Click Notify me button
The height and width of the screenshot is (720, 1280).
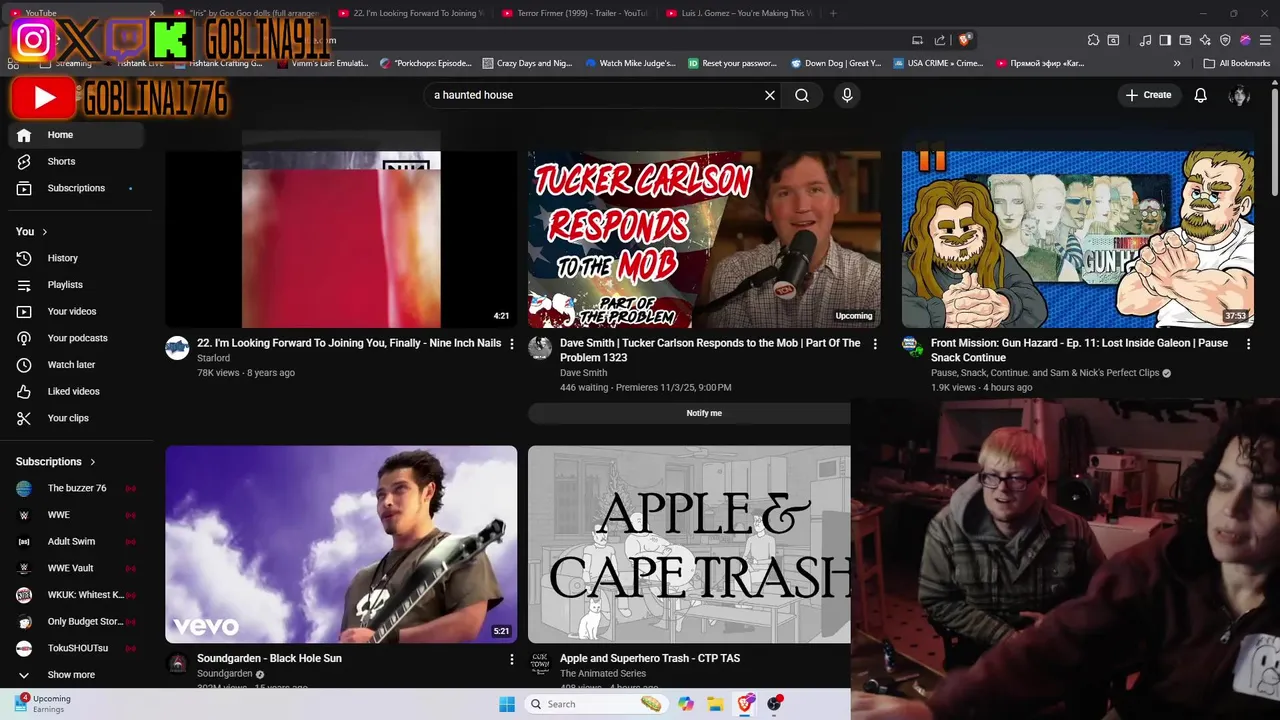click(704, 413)
